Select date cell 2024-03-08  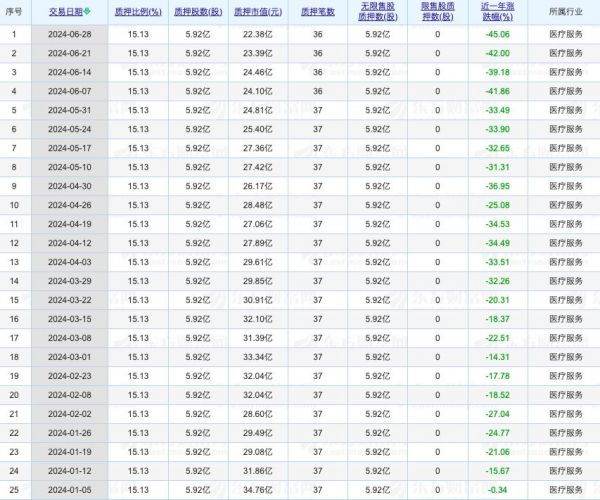70,338
